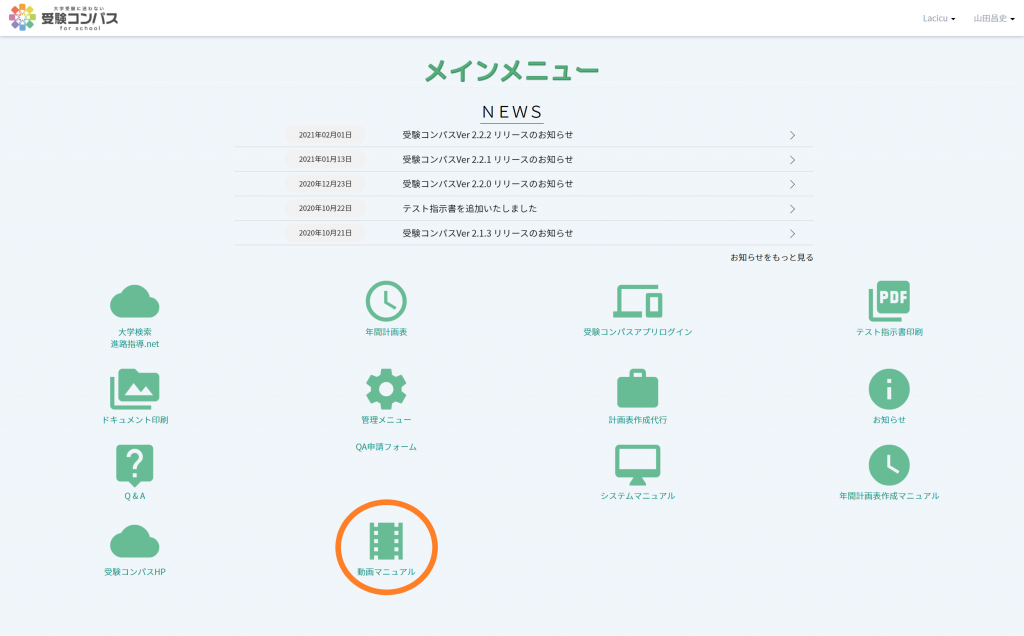Click the お知らせ info circle icon
Viewport: 1024px width, 636px height.
click(x=889, y=389)
